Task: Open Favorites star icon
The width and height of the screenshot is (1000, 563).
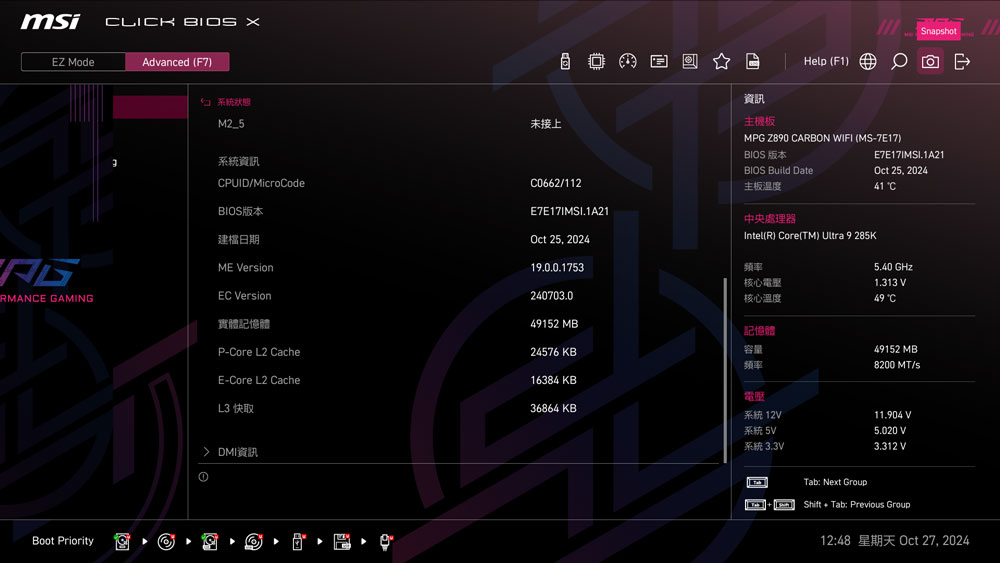Action: click(x=721, y=61)
